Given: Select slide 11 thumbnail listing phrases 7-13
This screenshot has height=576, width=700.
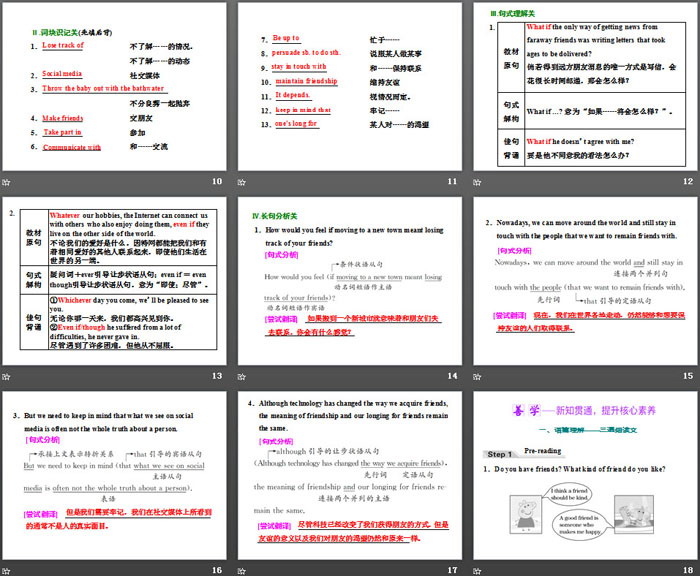Looking at the screenshot, I should 350,87.
